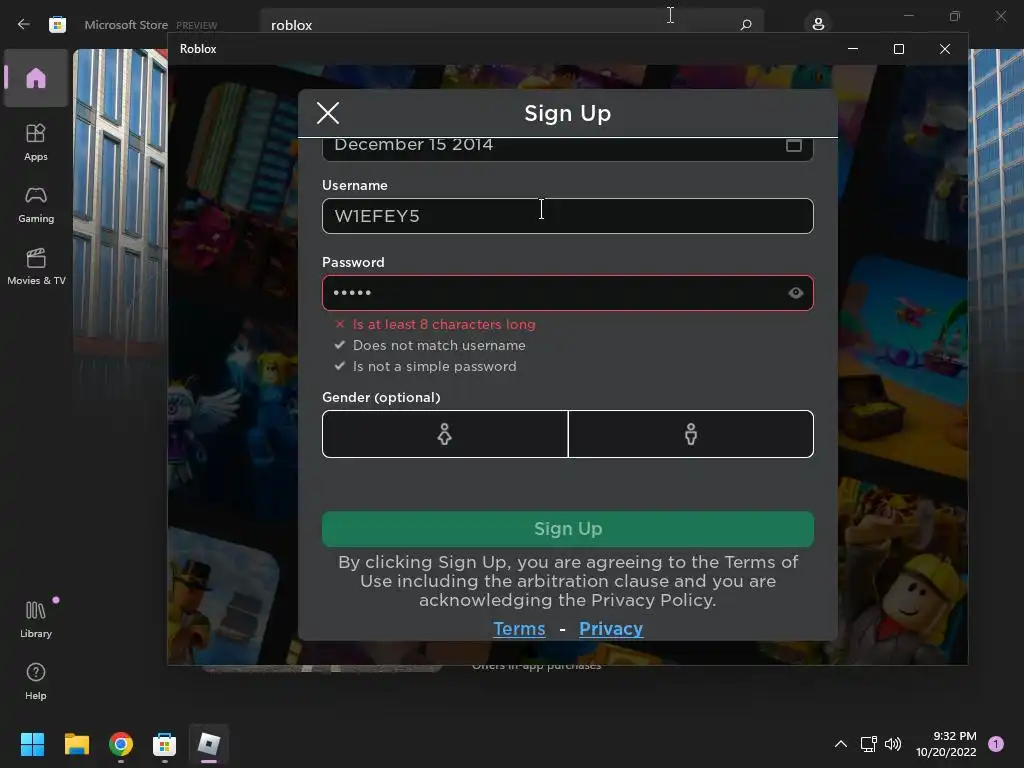This screenshot has height=768, width=1024.
Task: Click the green Sign Up button
Action: [568, 529]
